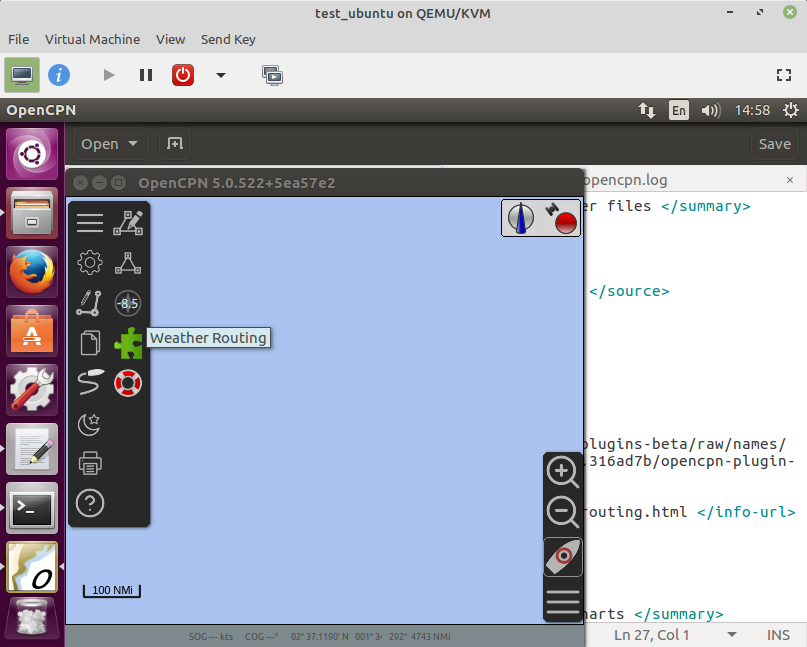This screenshot has height=647, width=807.
Task: Toggle the -8,5 compass variation plugin icon
Action: point(128,303)
